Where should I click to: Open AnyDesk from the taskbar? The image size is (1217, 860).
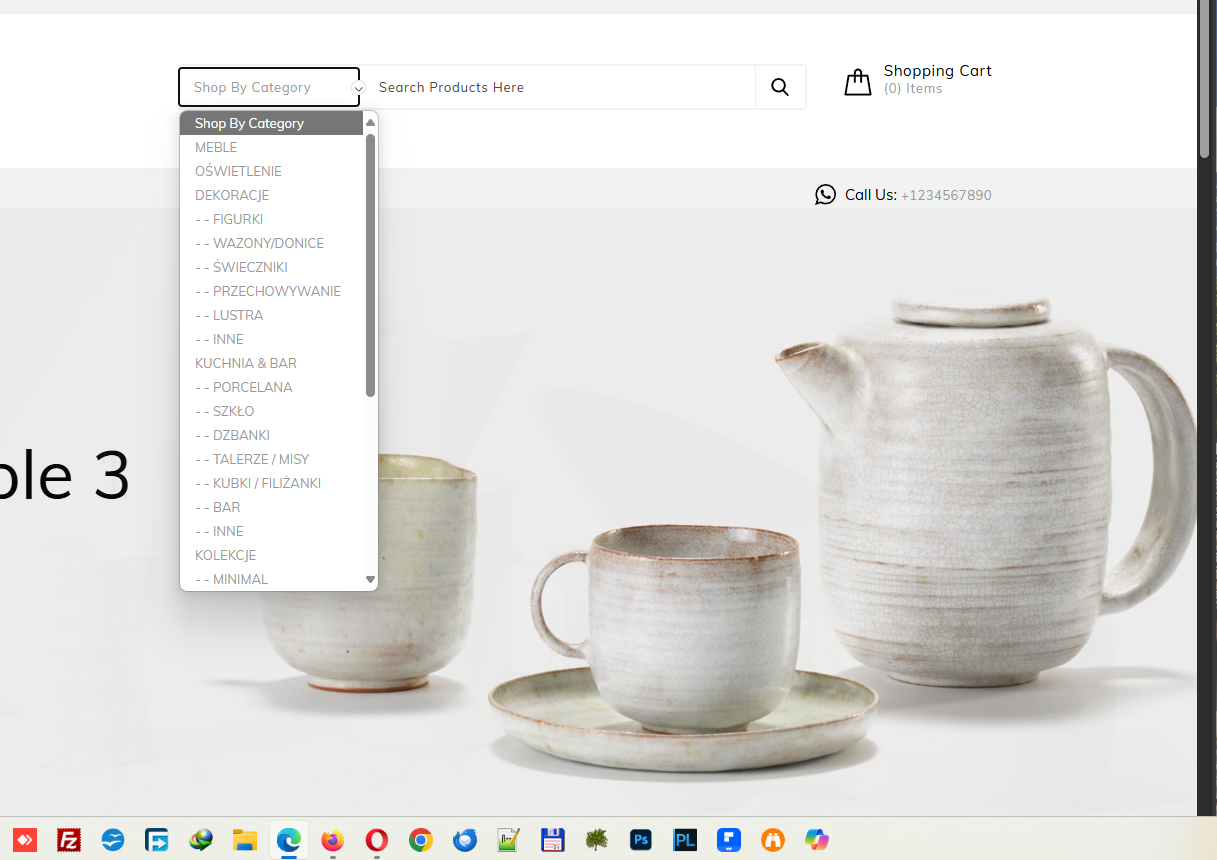coord(25,839)
